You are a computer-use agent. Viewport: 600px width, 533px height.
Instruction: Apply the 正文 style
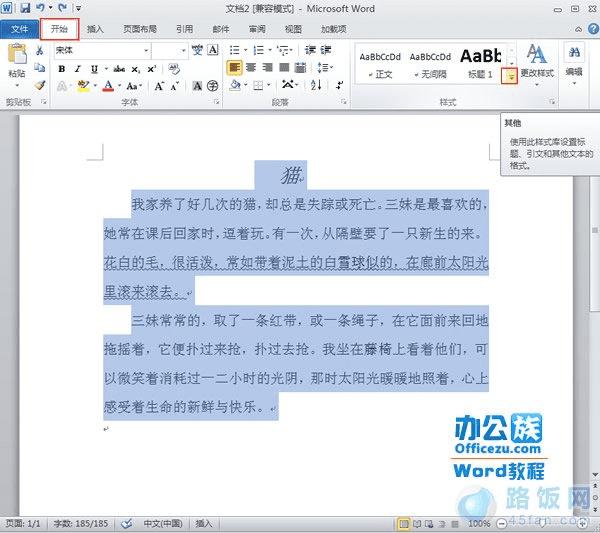pyautogui.click(x=380, y=64)
